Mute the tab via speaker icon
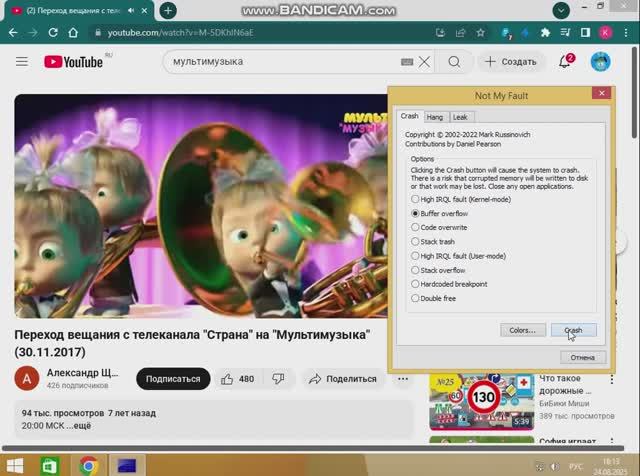This screenshot has height=476, width=640. (131, 11)
